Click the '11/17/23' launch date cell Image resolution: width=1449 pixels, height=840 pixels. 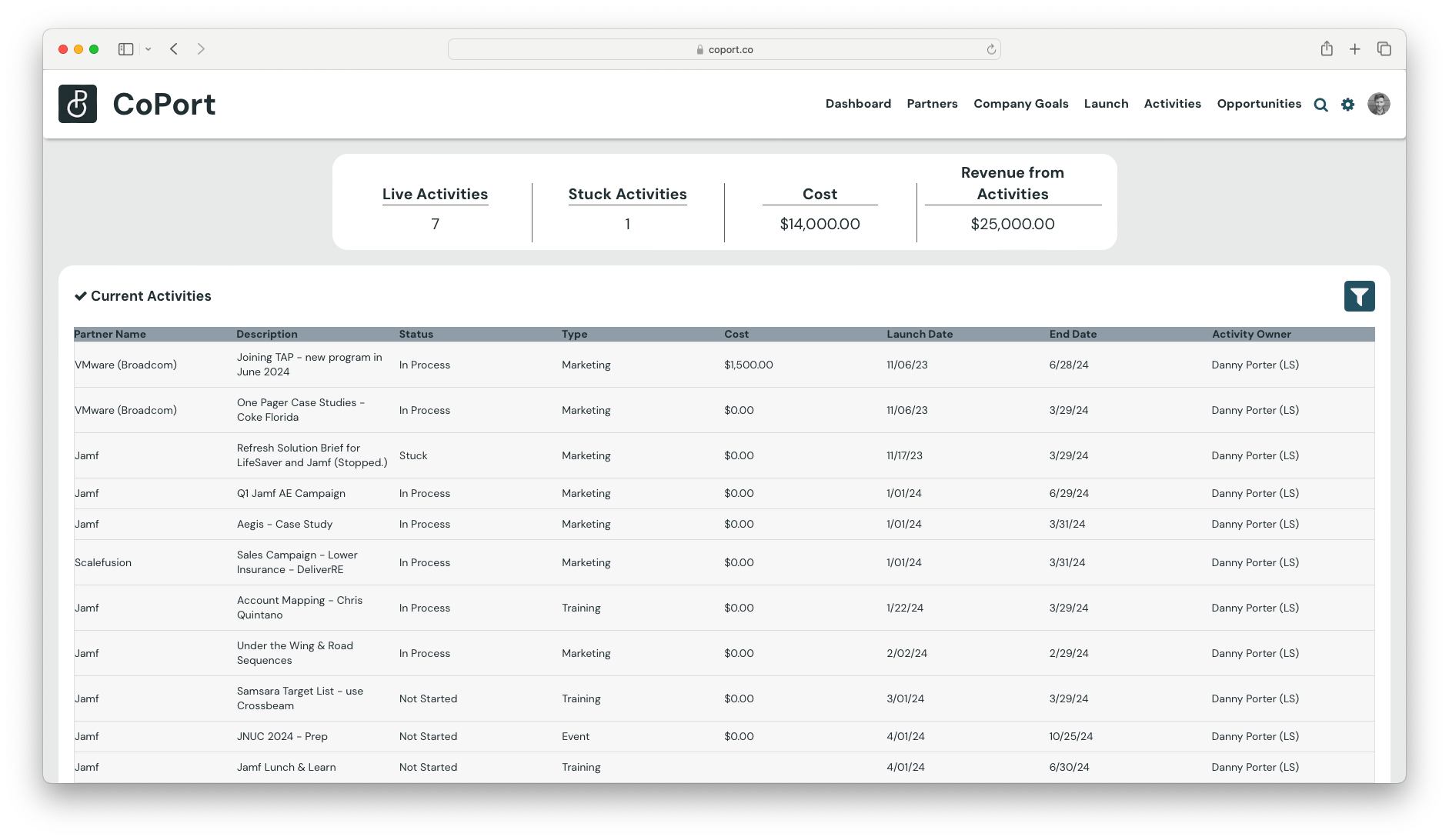[904, 455]
